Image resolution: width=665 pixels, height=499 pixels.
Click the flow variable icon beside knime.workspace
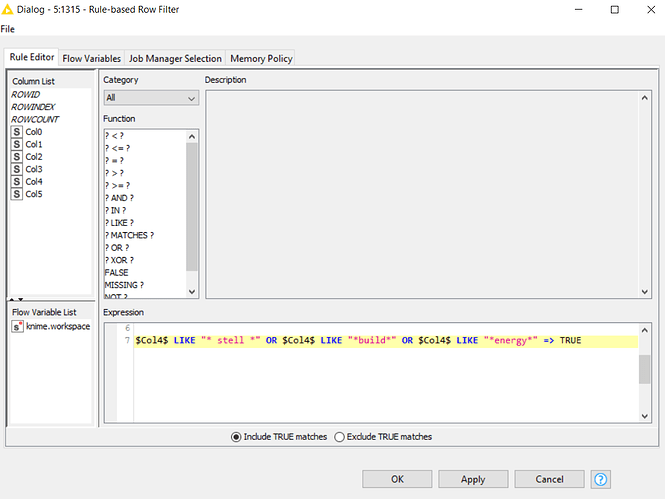(x=17, y=326)
